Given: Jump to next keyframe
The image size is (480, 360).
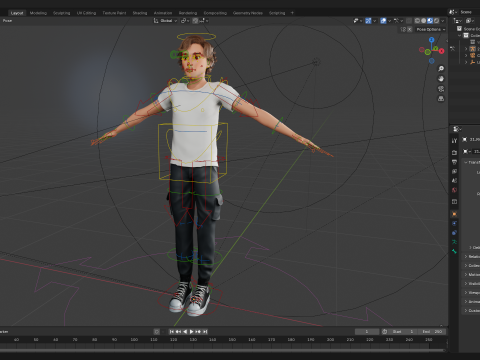Looking at the screenshot, I should click(198, 332).
